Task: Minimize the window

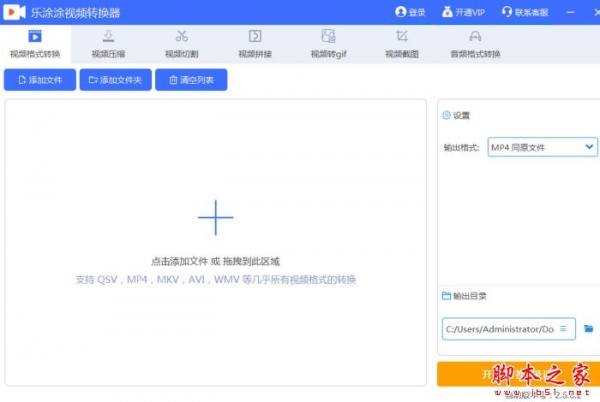Action: pyautogui.click(x=571, y=13)
